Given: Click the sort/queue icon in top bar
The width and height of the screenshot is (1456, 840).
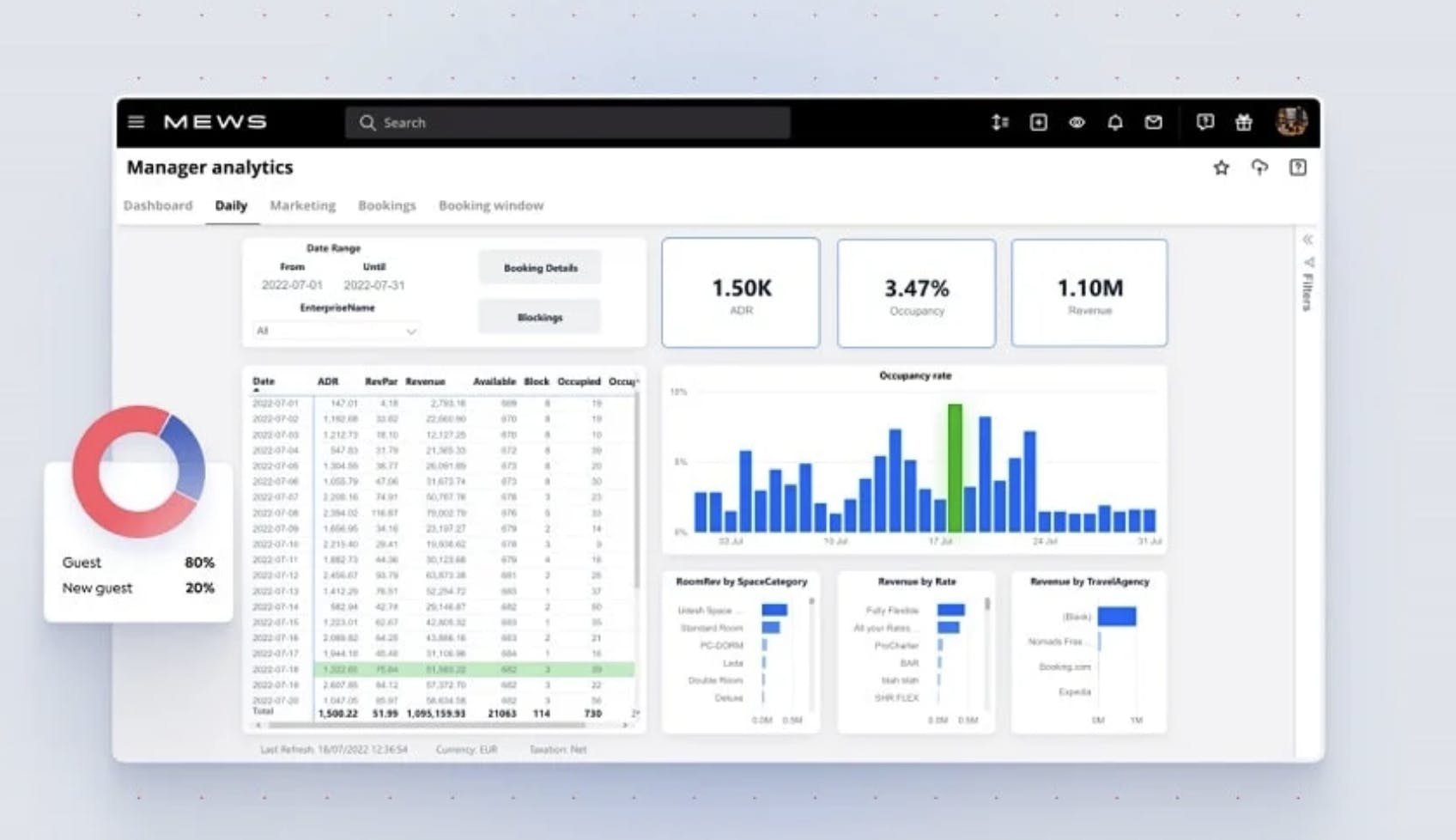Looking at the screenshot, I should coord(999,123).
